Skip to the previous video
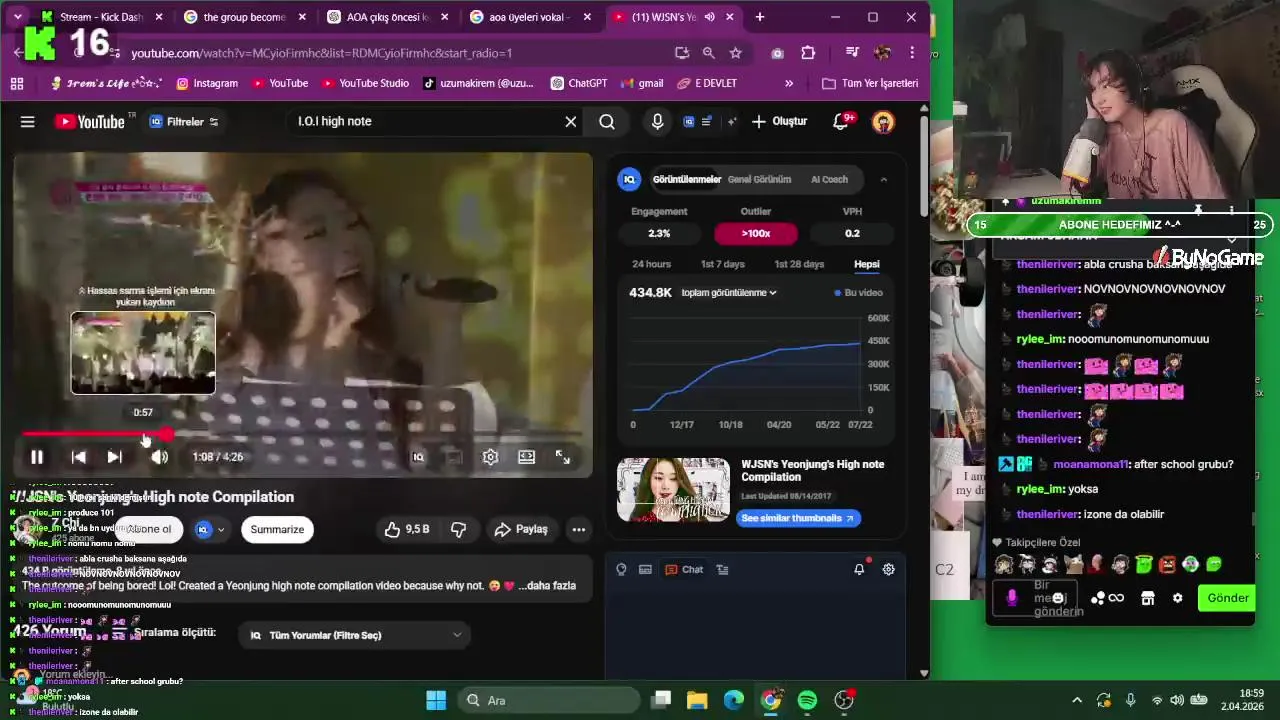The height and width of the screenshot is (720, 1280). point(78,457)
